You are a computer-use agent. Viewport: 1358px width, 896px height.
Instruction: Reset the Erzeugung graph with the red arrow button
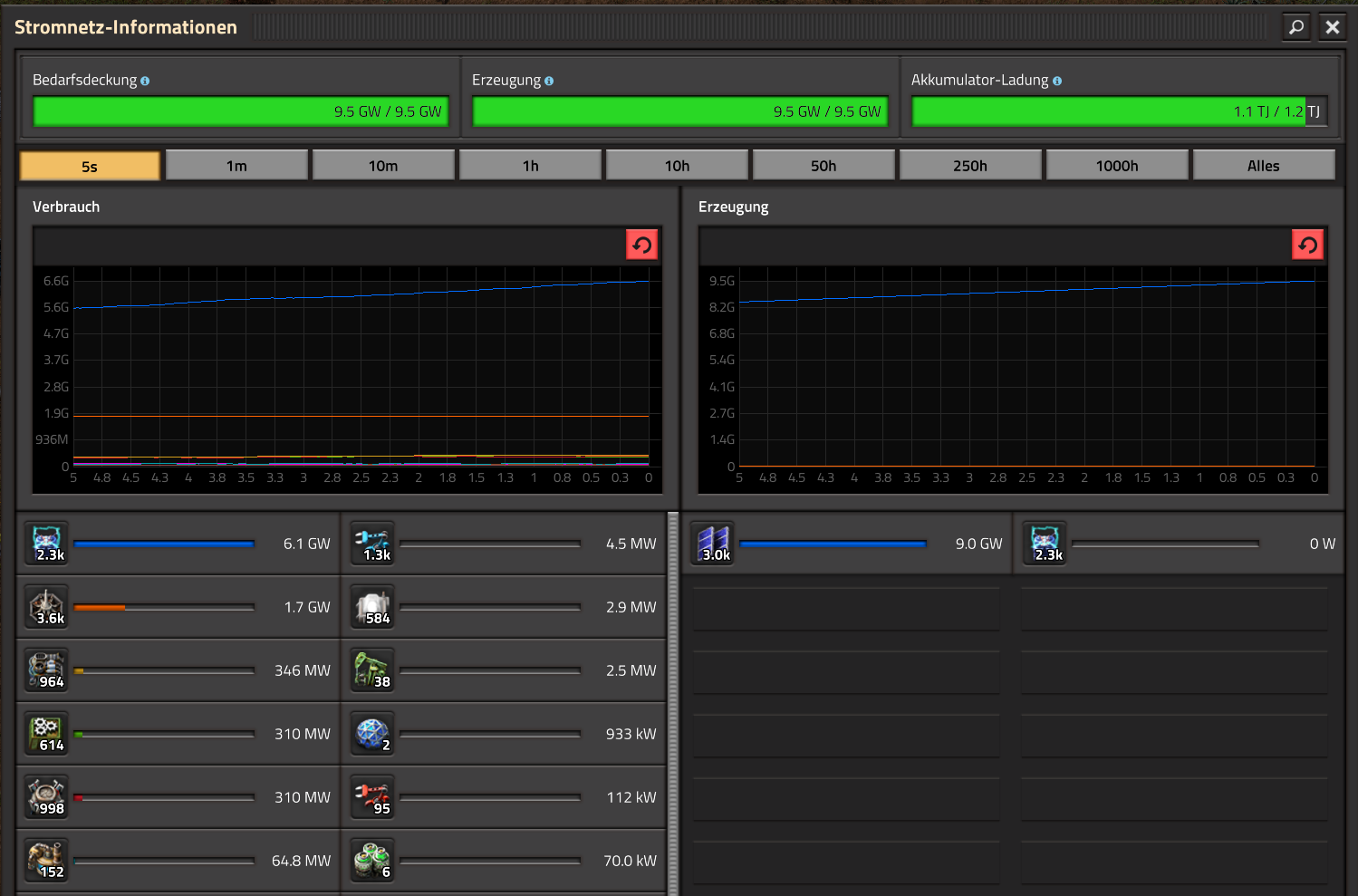coord(1307,245)
